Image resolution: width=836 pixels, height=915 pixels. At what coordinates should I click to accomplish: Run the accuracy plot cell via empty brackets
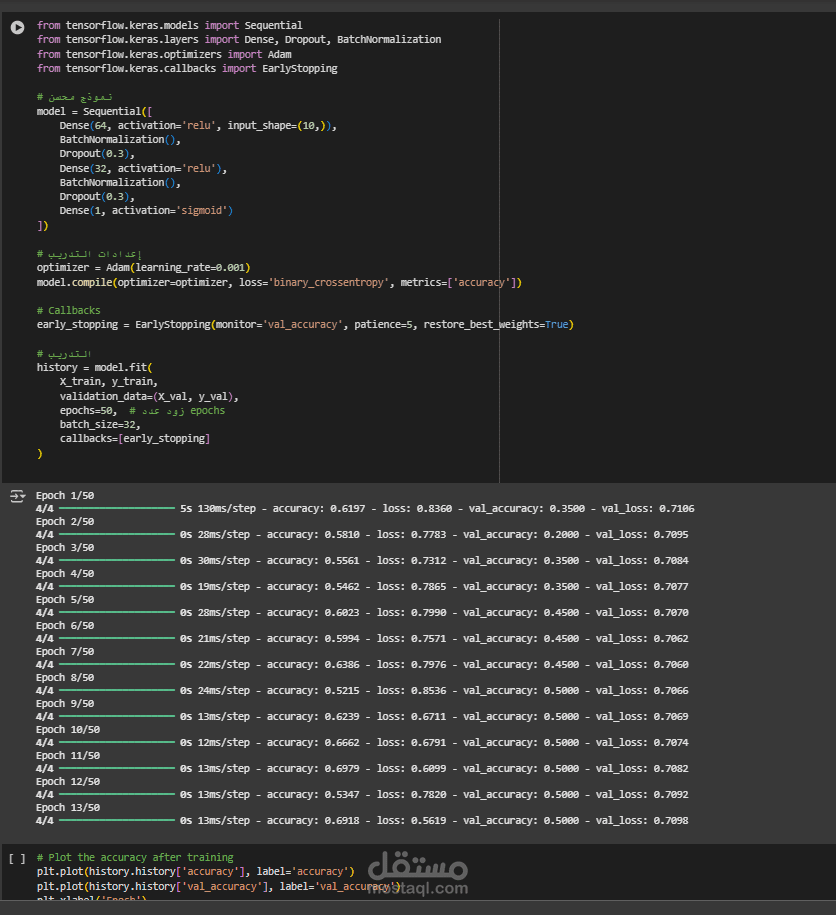(x=17, y=858)
